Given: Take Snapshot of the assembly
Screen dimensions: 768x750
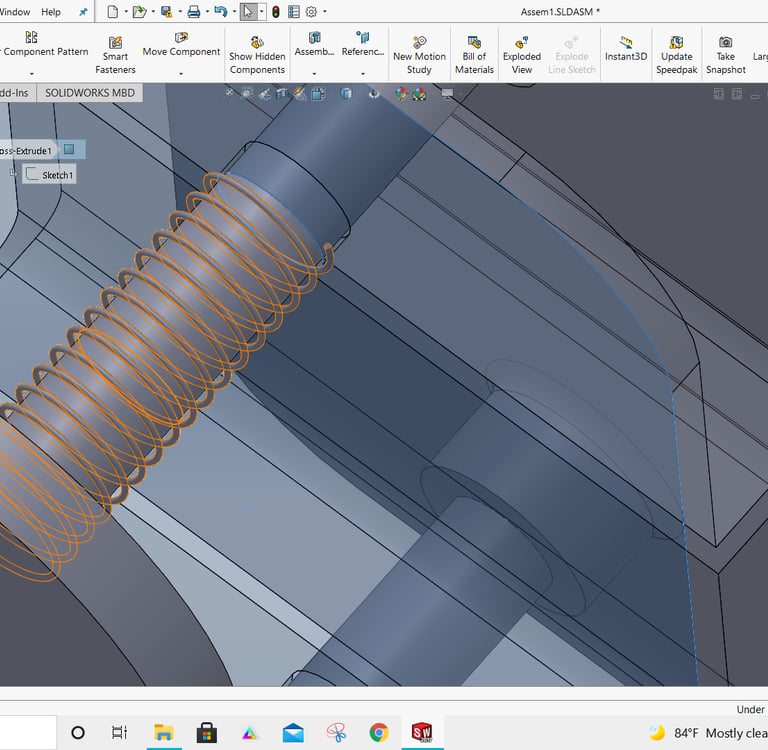Looking at the screenshot, I should coord(725,56).
